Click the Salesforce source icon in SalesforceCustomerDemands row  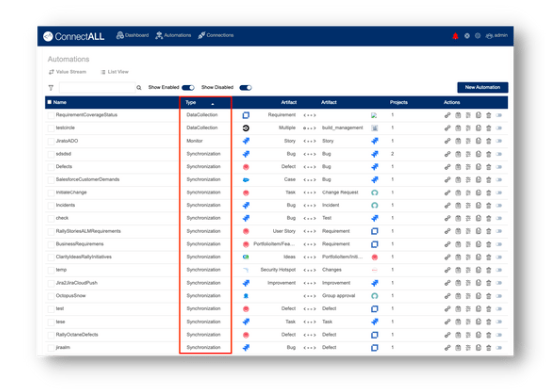246,180
